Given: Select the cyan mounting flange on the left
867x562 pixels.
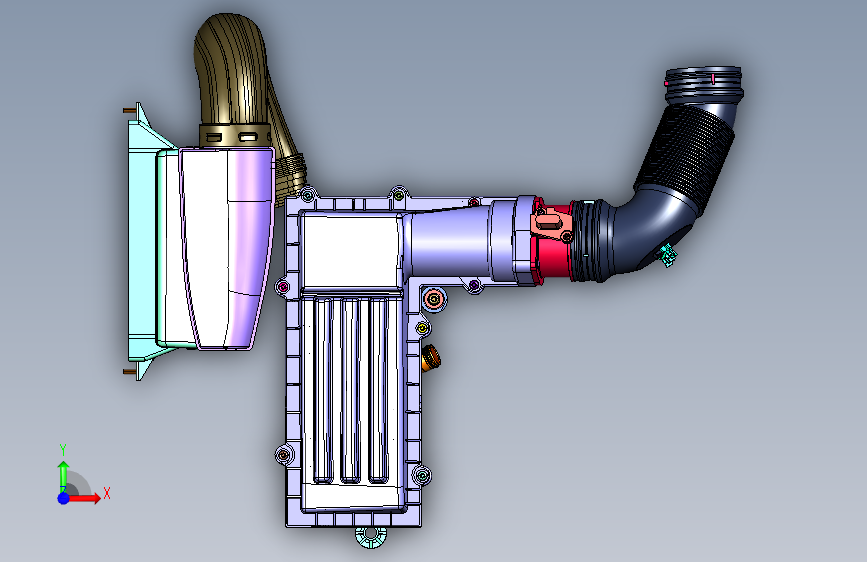Looking at the screenshot, I should [143, 241].
